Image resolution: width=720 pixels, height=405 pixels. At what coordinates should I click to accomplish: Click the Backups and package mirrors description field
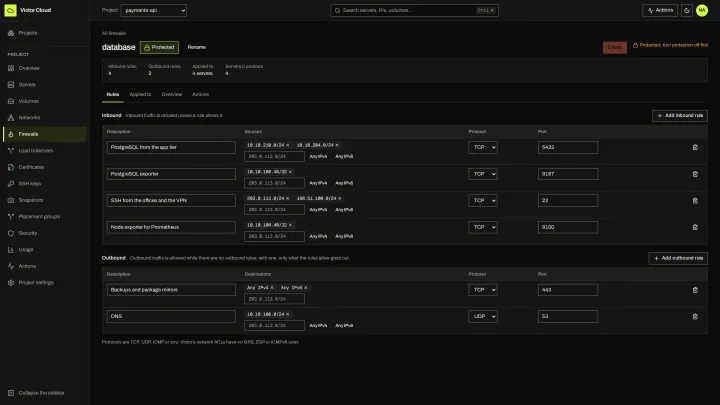171,290
